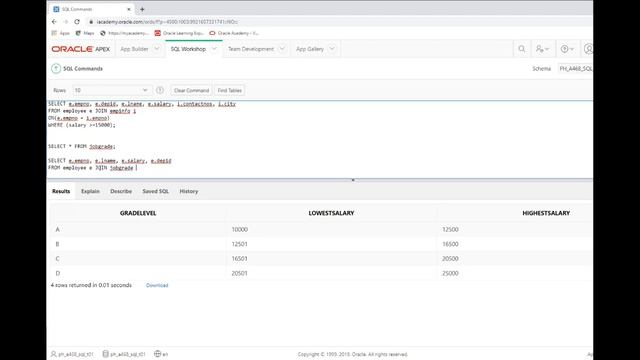Click lowest salary value 16501

click(x=240, y=259)
